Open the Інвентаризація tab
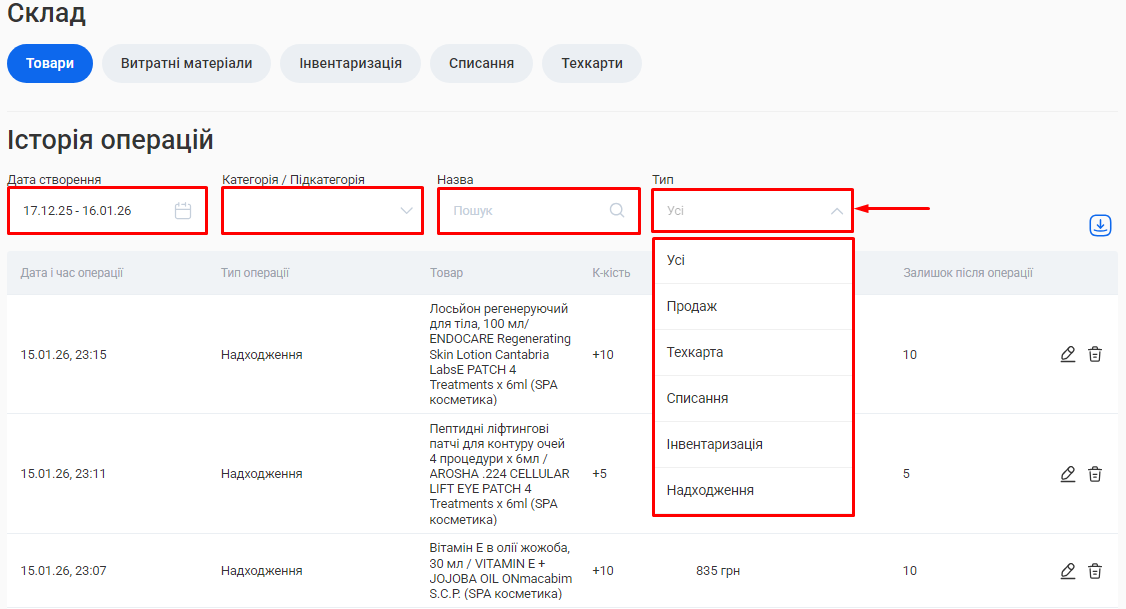This screenshot has height=609, width=1126. coord(350,63)
